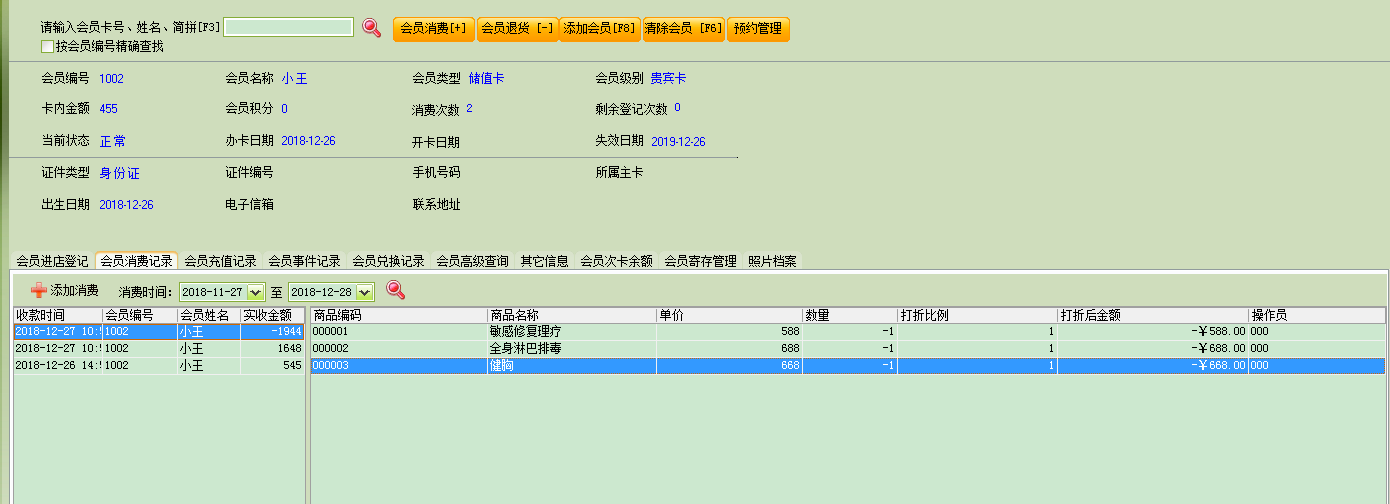Select the record row with amount -1944
This screenshot has width=1390, height=504.
tap(159, 331)
